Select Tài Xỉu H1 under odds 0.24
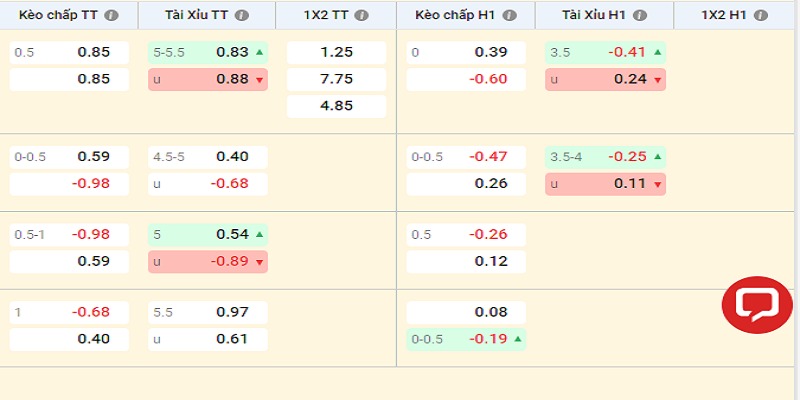Screen dimensions: 800x400 click(x=605, y=79)
